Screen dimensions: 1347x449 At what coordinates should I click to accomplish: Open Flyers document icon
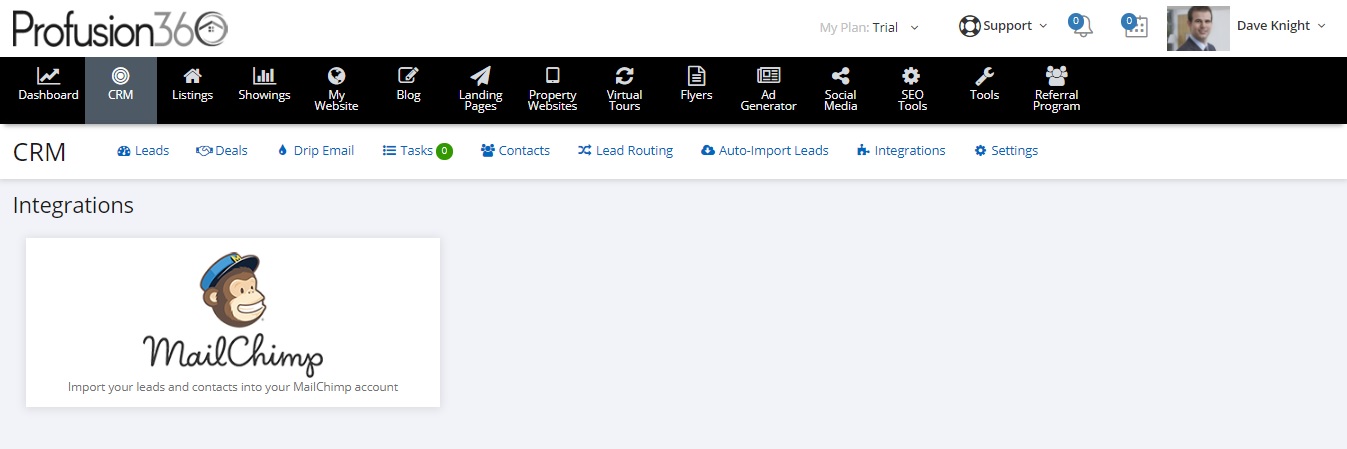(x=696, y=76)
